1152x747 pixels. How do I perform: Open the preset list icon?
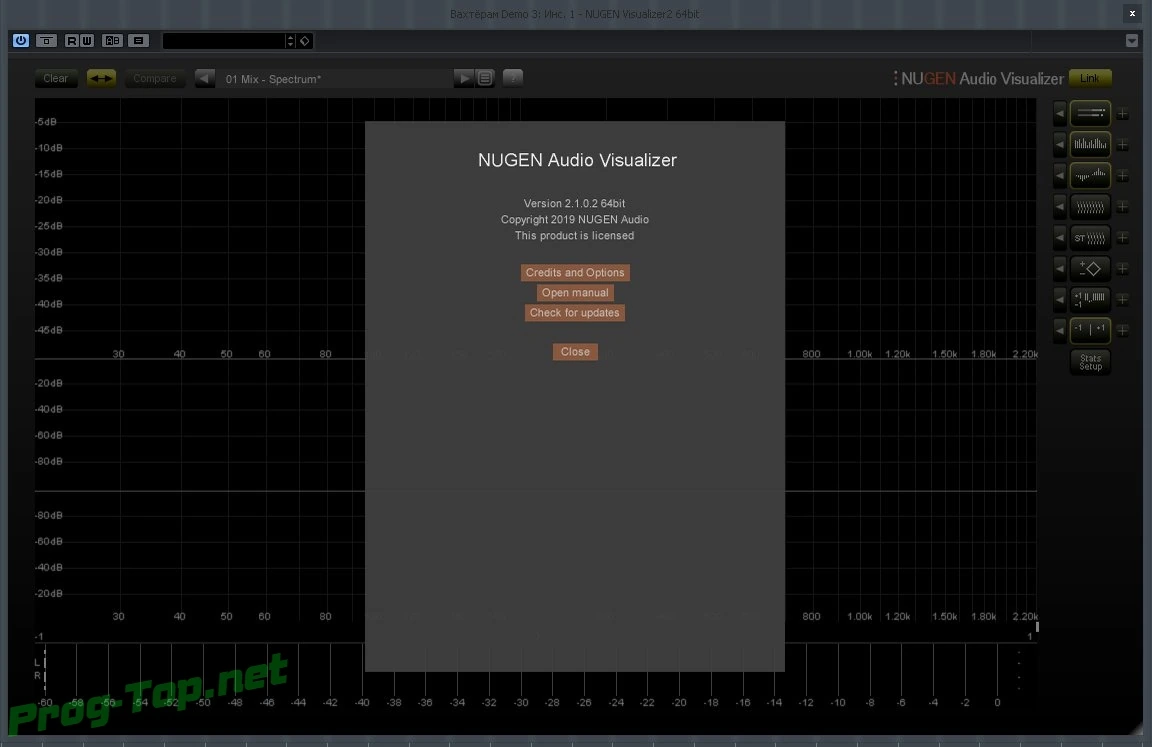(485, 78)
